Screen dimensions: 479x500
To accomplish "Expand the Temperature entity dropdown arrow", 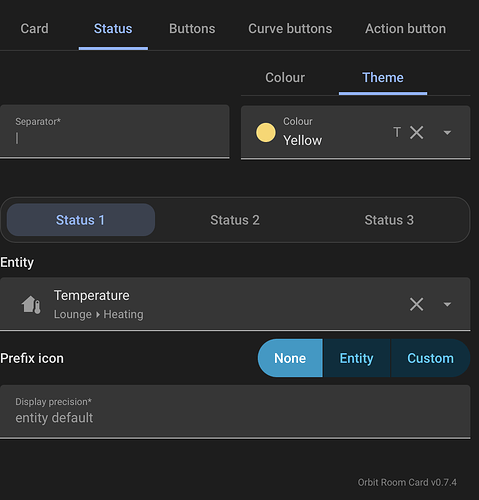I will point(447,304).
